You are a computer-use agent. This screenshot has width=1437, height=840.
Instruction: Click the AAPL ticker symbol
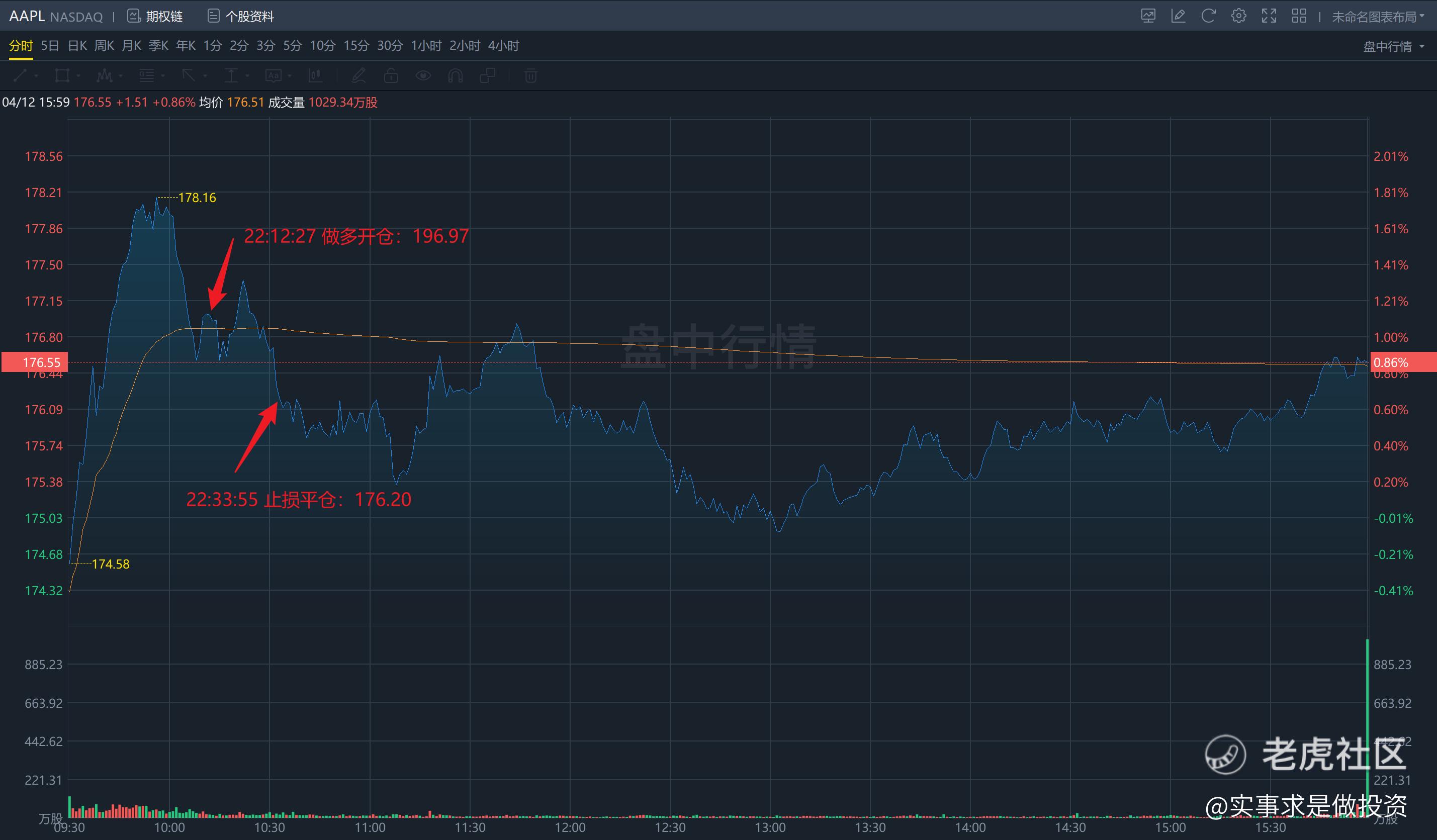point(27,16)
